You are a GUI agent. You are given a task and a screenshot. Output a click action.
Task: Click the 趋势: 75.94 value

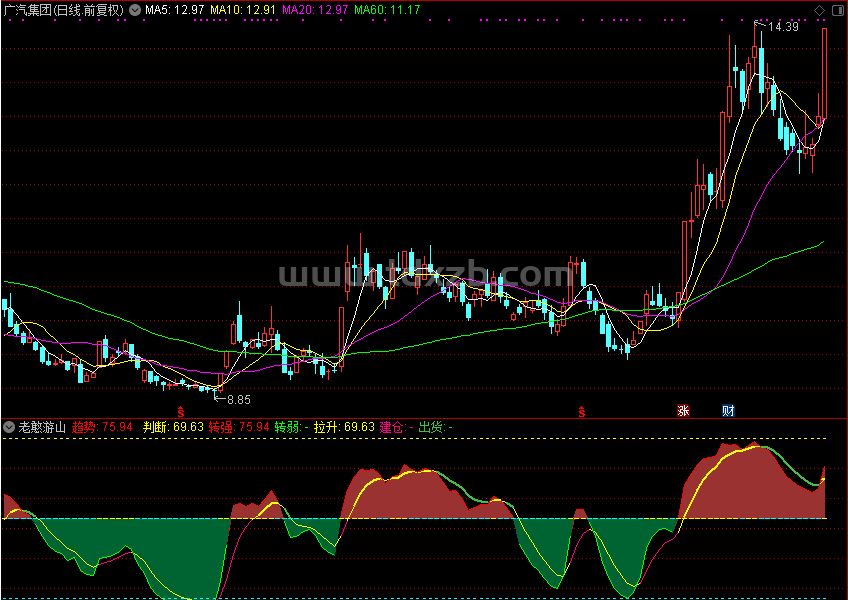pos(102,427)
